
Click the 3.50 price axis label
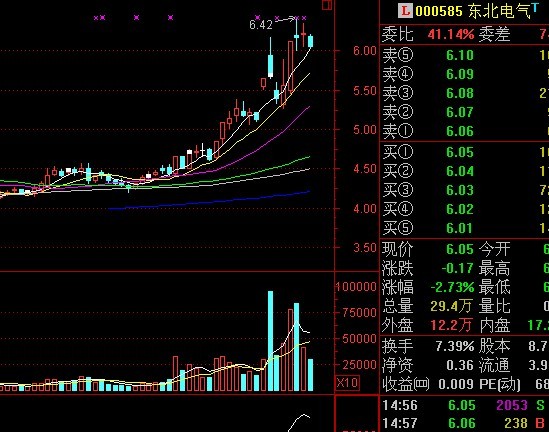coord(364,248)
